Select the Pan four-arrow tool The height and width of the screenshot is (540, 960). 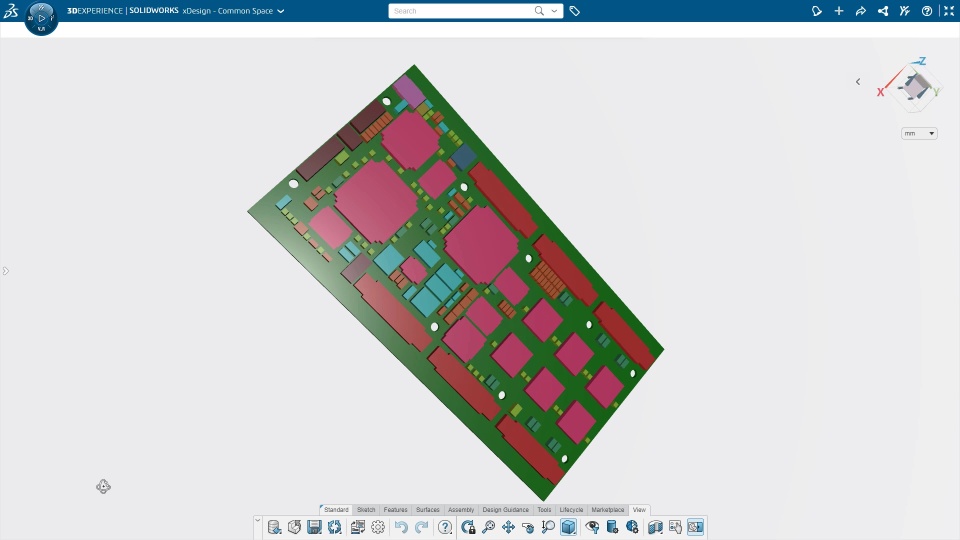click(x=508, y=527)
